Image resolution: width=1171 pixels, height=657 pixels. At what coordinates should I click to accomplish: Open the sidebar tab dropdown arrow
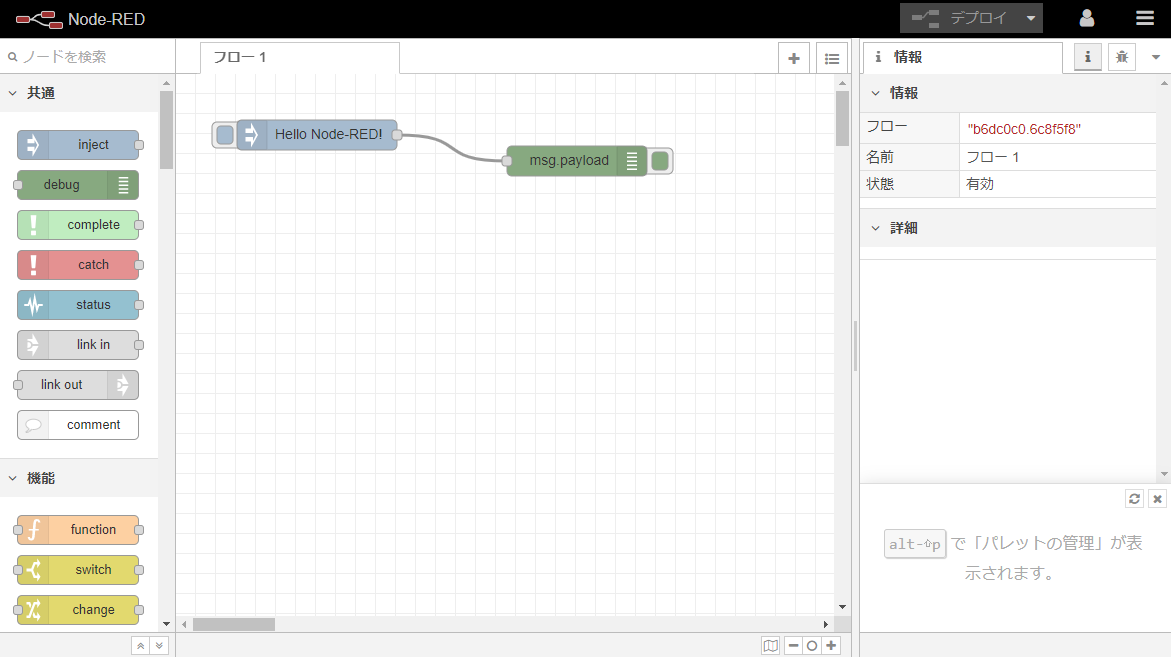pyautogui.click(x=1155, y=57)
